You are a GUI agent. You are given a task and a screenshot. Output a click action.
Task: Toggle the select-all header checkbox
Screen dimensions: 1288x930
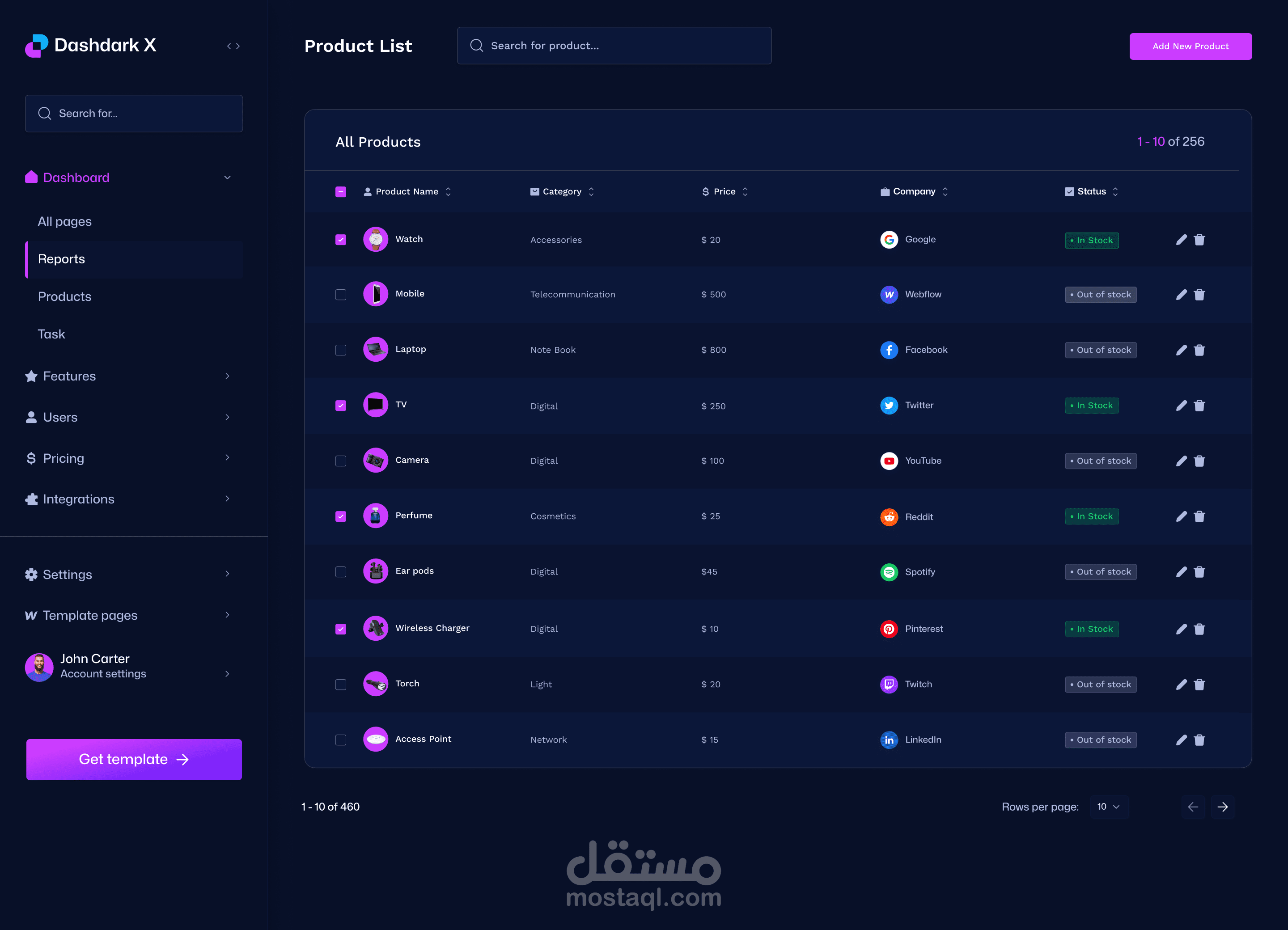pos(341,192)
